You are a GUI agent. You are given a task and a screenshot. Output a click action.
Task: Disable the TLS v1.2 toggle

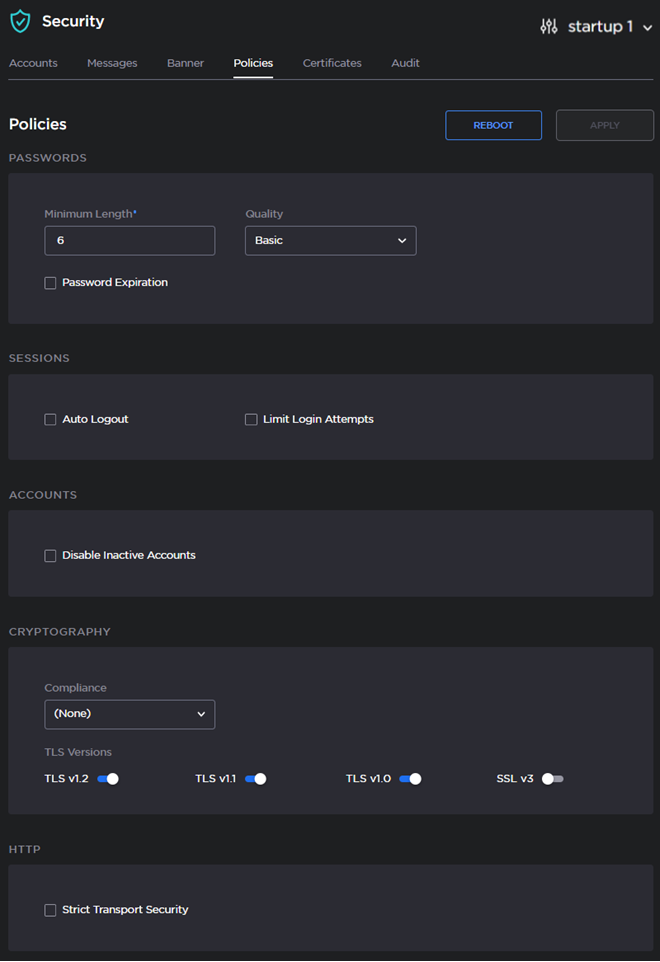pyautogui.click(x=110, y=778)
